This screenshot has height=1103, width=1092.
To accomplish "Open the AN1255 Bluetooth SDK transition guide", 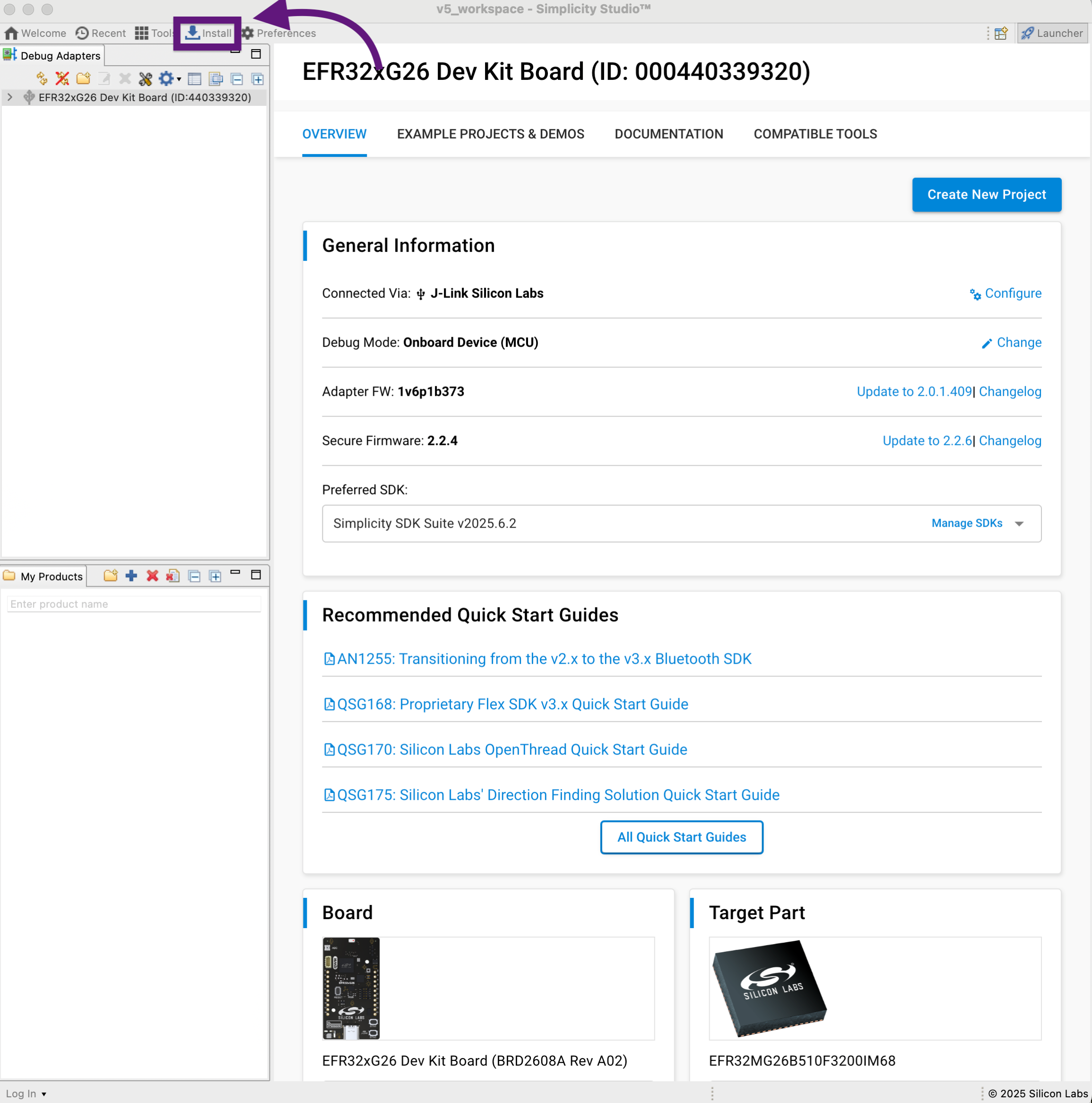I will pos(537,659).
